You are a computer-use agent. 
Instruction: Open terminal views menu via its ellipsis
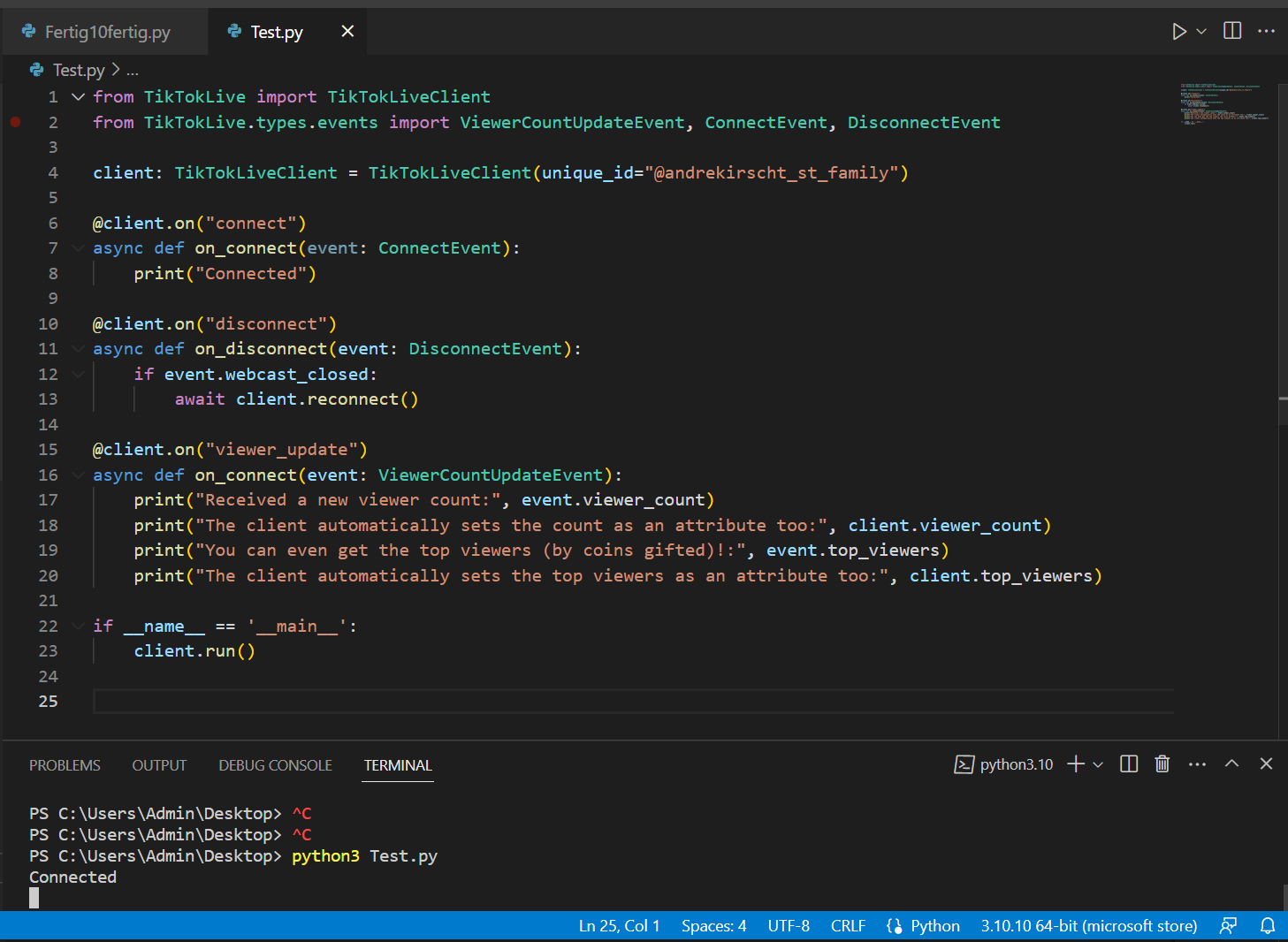tap(1197, 763)
